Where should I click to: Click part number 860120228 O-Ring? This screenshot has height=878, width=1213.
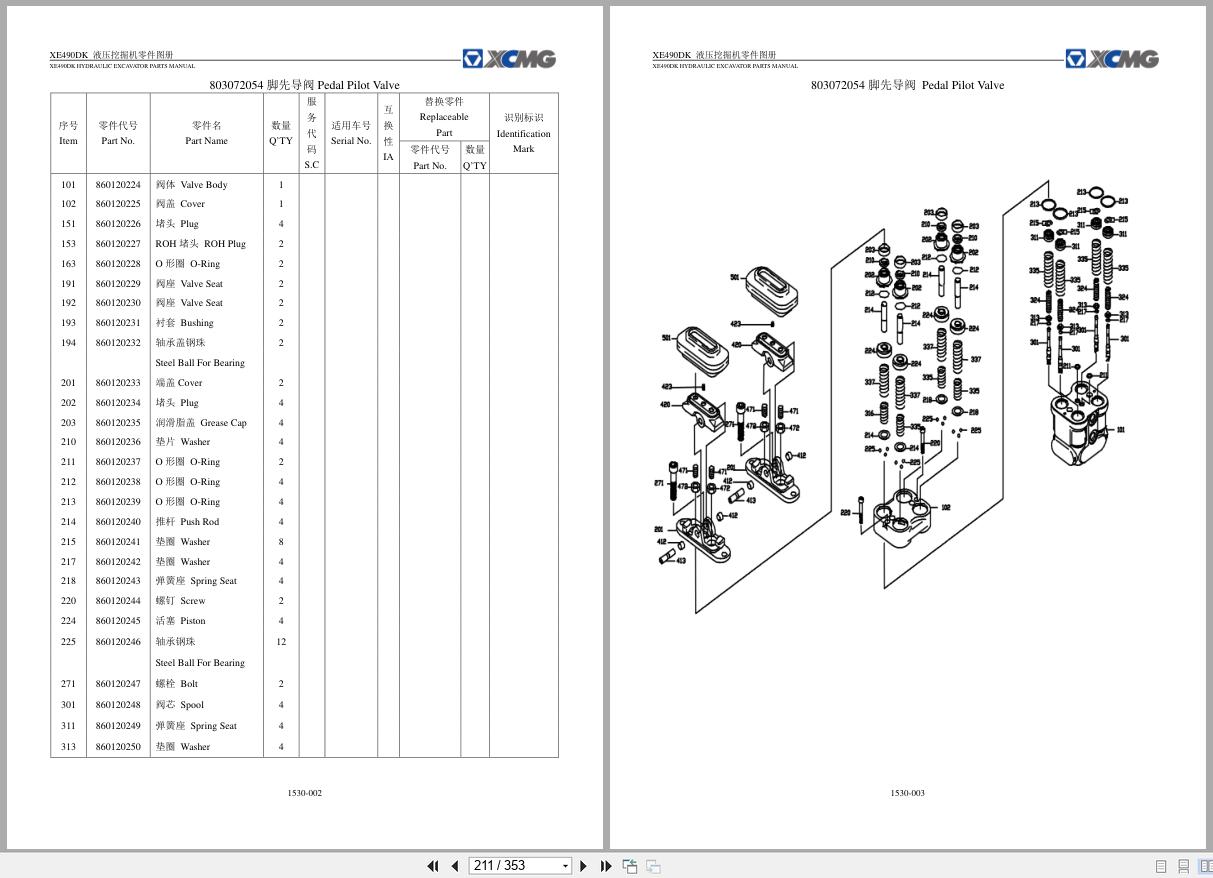click(118, 264)
